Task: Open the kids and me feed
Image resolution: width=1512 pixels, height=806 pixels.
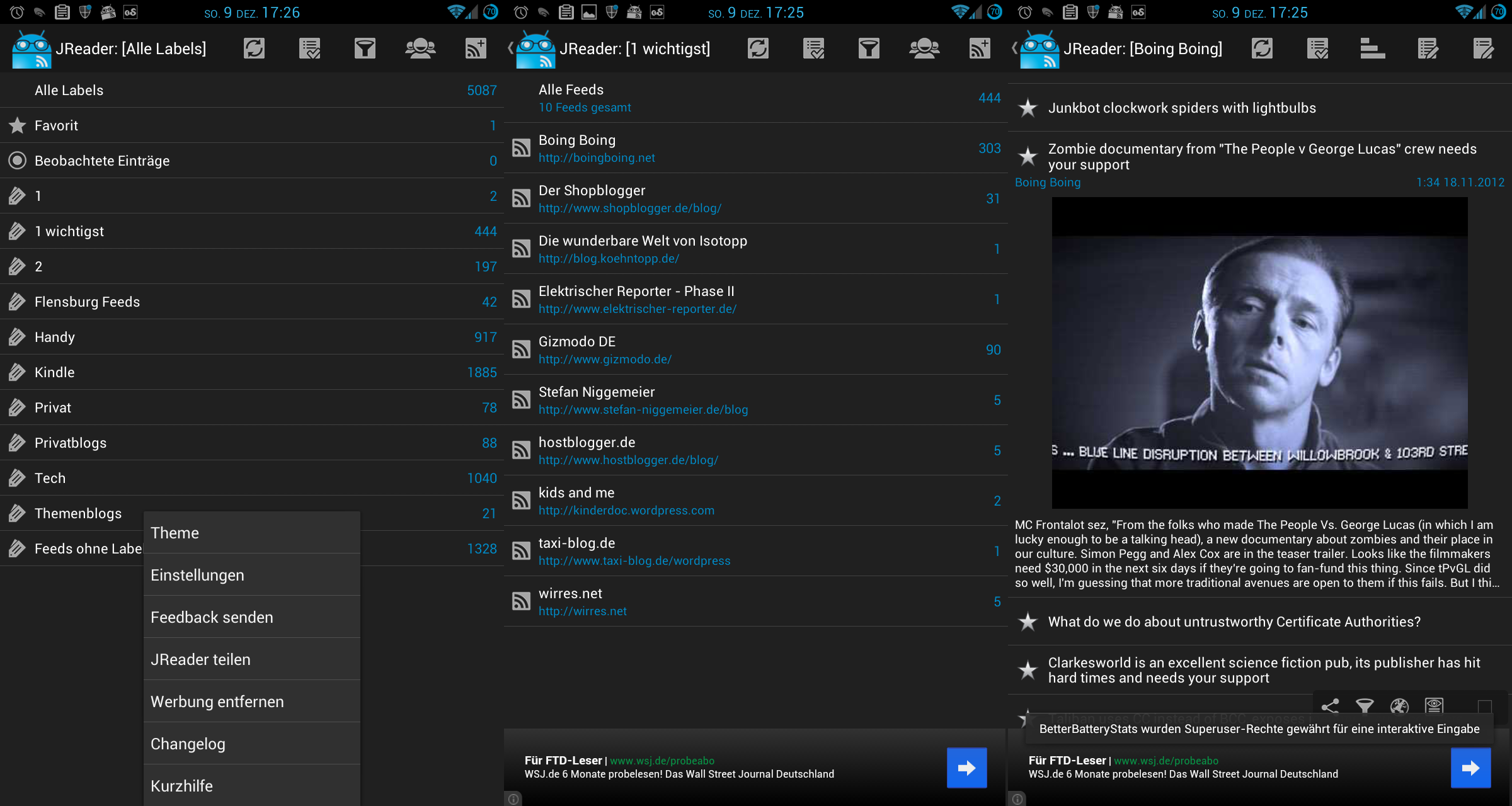Action: [x=756, y=501]
